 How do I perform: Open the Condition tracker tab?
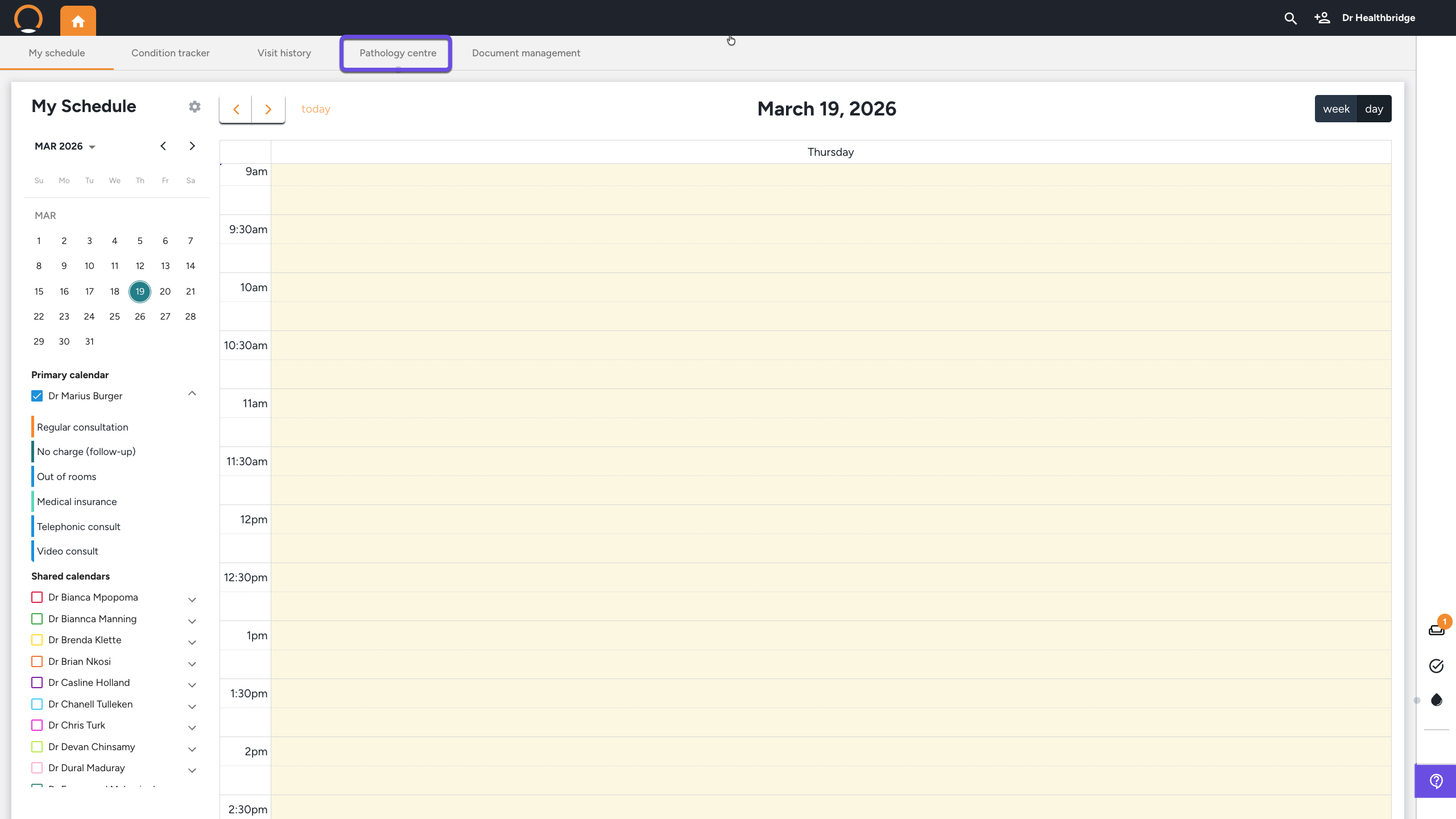pos(170,53)
